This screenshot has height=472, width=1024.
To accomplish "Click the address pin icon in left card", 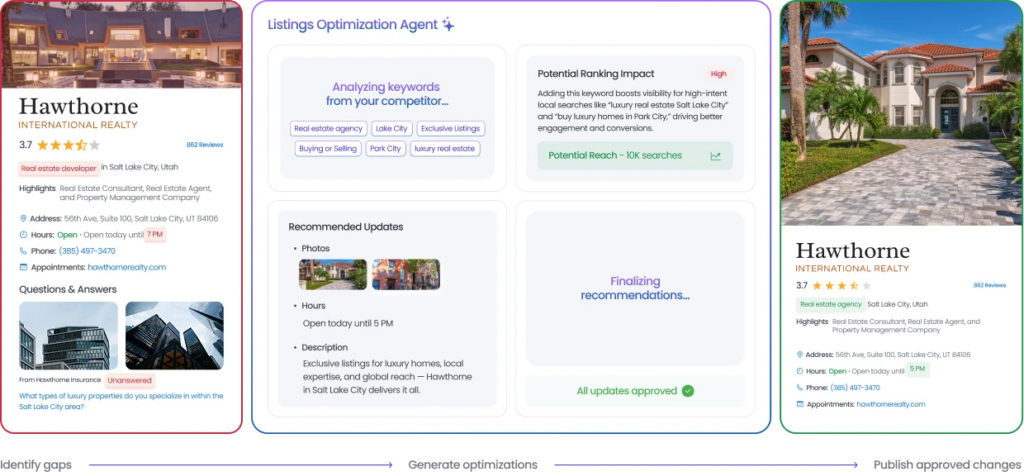I will pos(23,218).
